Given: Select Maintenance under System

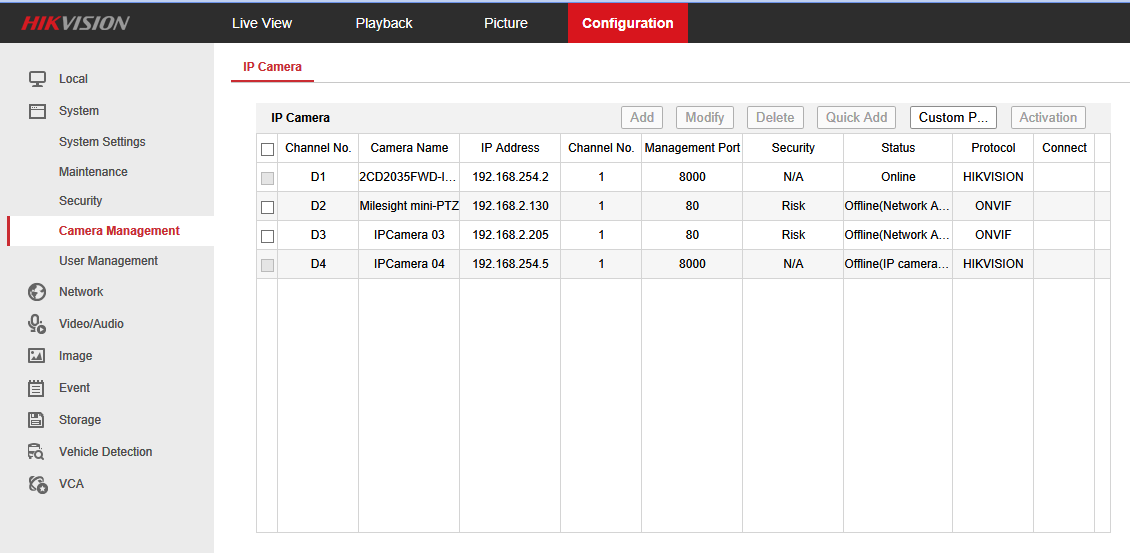Looking at the screenshot, I should pos(93,172).
